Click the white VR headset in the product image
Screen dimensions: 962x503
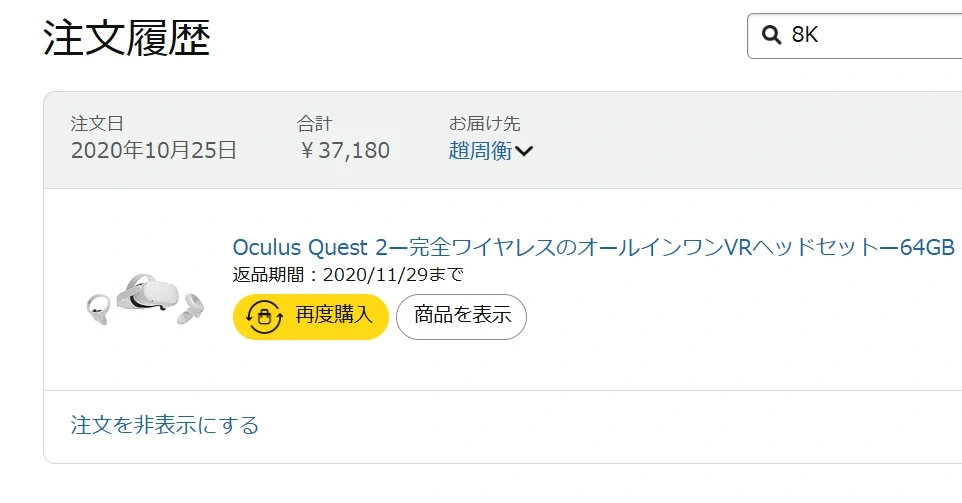(x=148, y=294)
